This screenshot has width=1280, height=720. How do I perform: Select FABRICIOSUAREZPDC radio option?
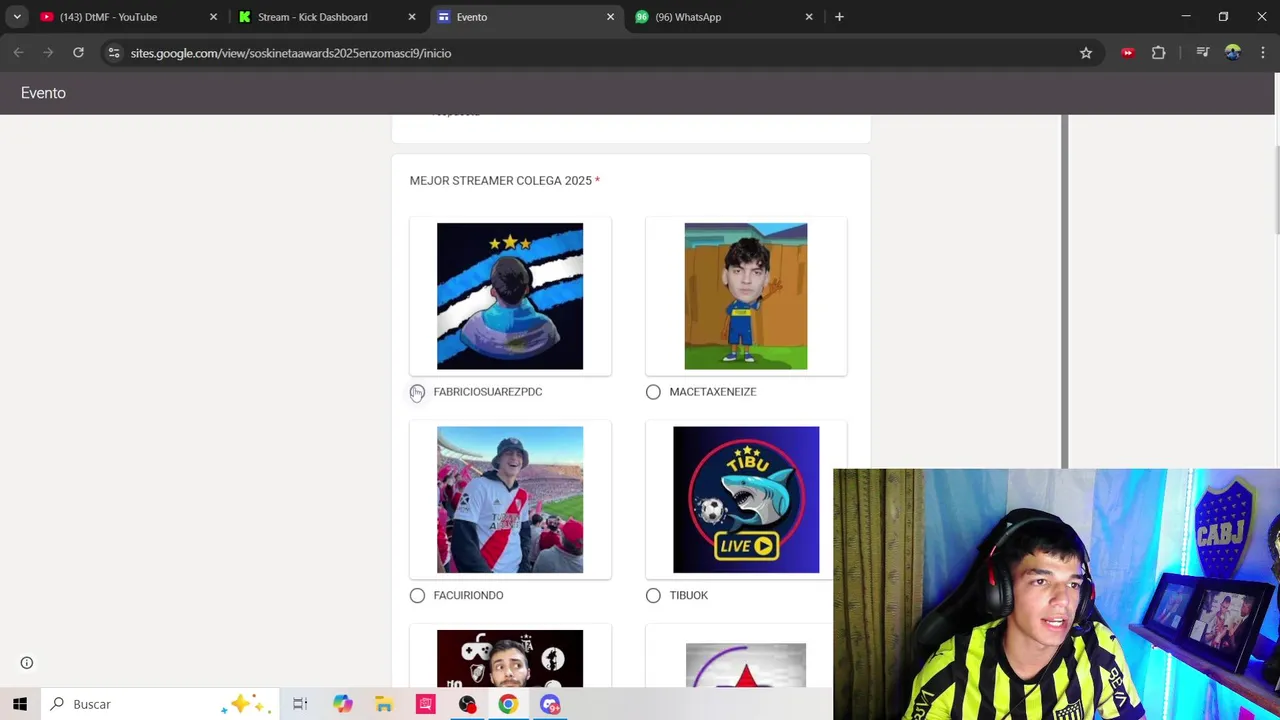point(417,392)
